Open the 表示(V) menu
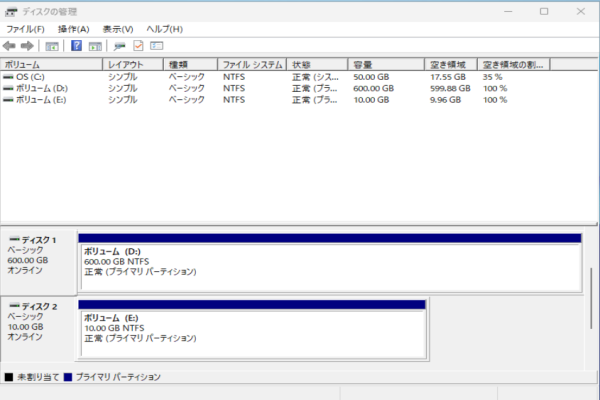Viewport: 600px width, 400px height. point(118,29)
